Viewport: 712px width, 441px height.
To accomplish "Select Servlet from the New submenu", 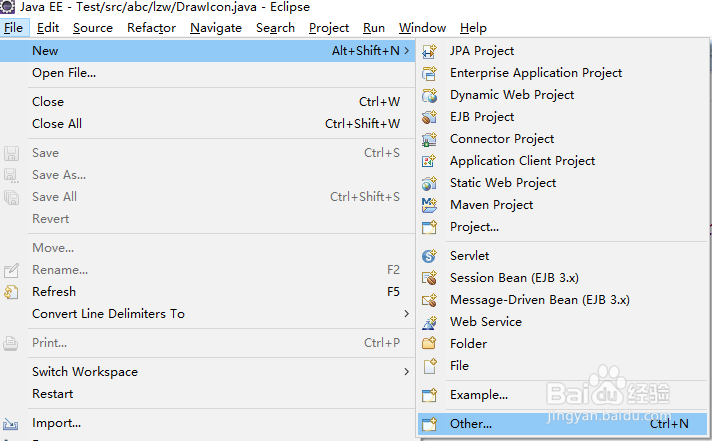I will [563, 256].
